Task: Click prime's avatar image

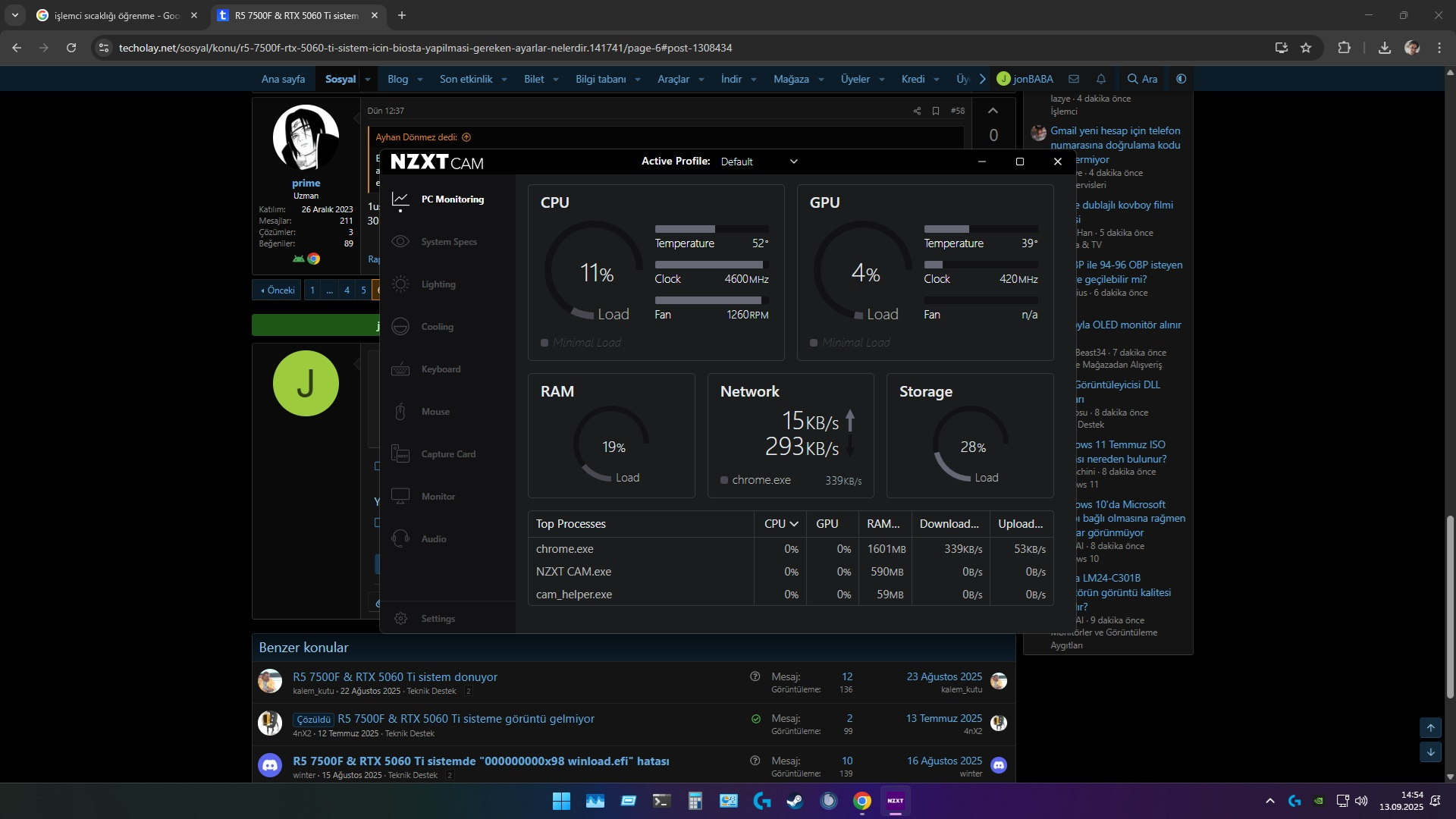Action: coord(306,137)
